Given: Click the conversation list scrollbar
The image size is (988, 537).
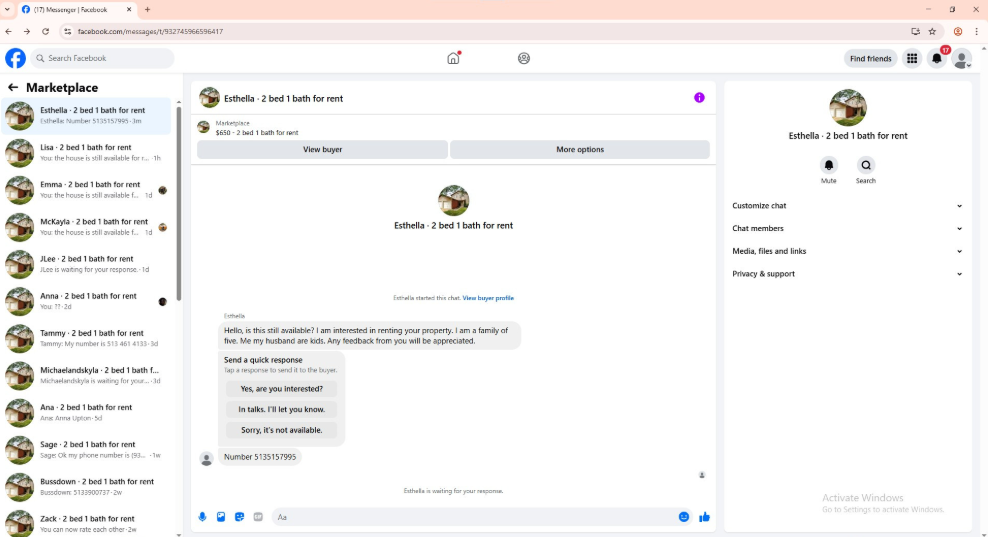Looking at the screenshot, I should tap(179, 202).
